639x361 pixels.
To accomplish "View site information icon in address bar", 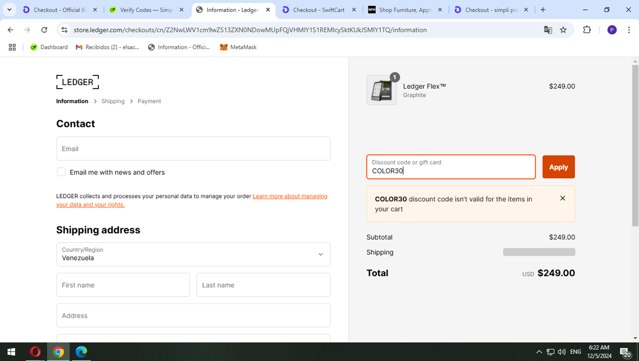I will coord(64,30).
